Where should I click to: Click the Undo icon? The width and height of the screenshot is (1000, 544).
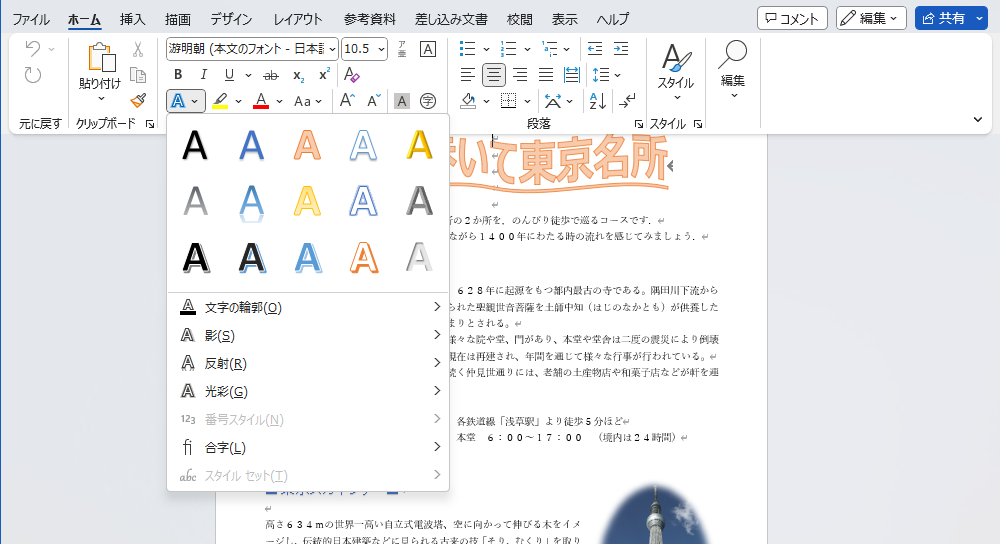click(x=33, y=49)
